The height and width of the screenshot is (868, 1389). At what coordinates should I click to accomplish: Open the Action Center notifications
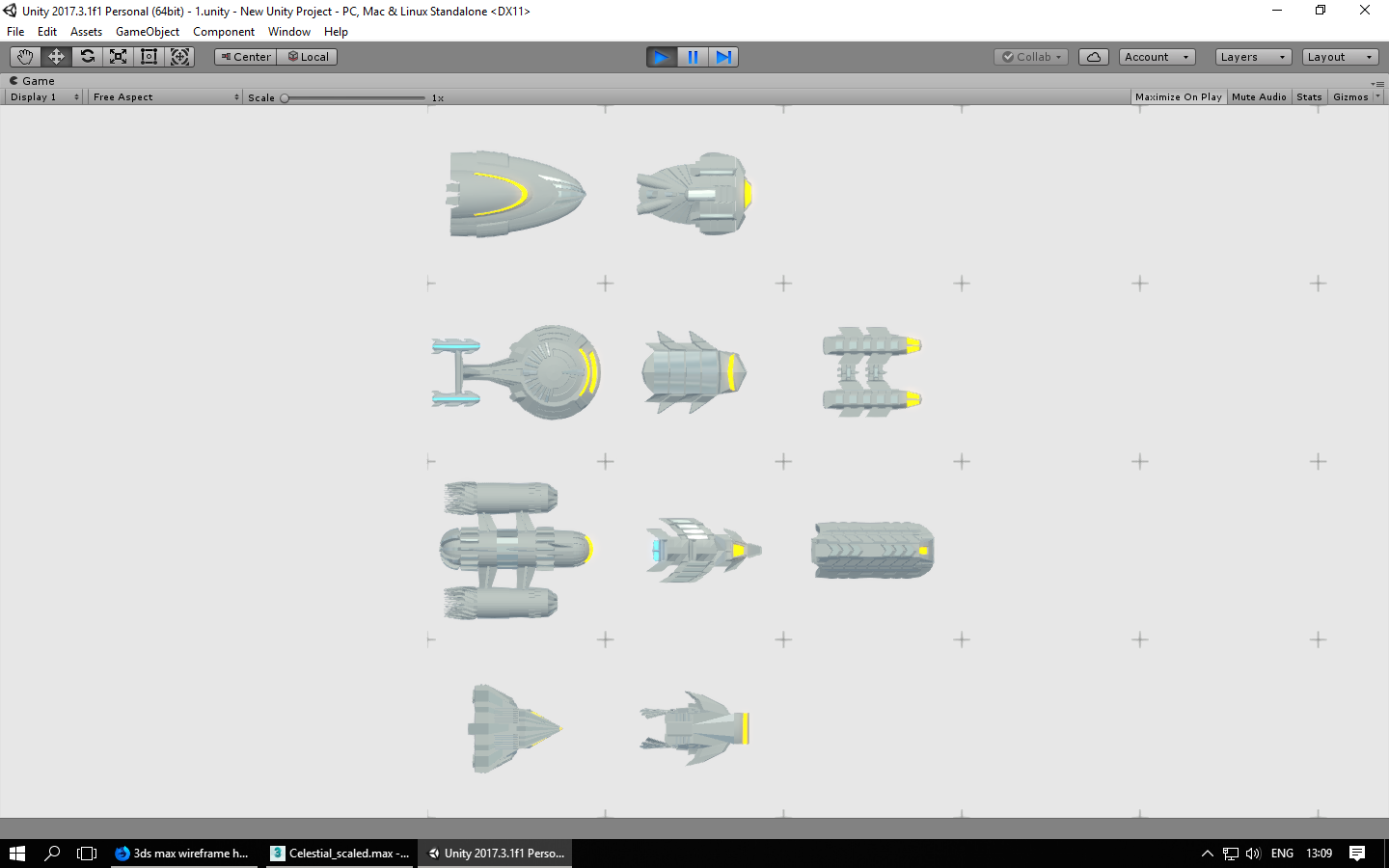tap(1357, 854)
